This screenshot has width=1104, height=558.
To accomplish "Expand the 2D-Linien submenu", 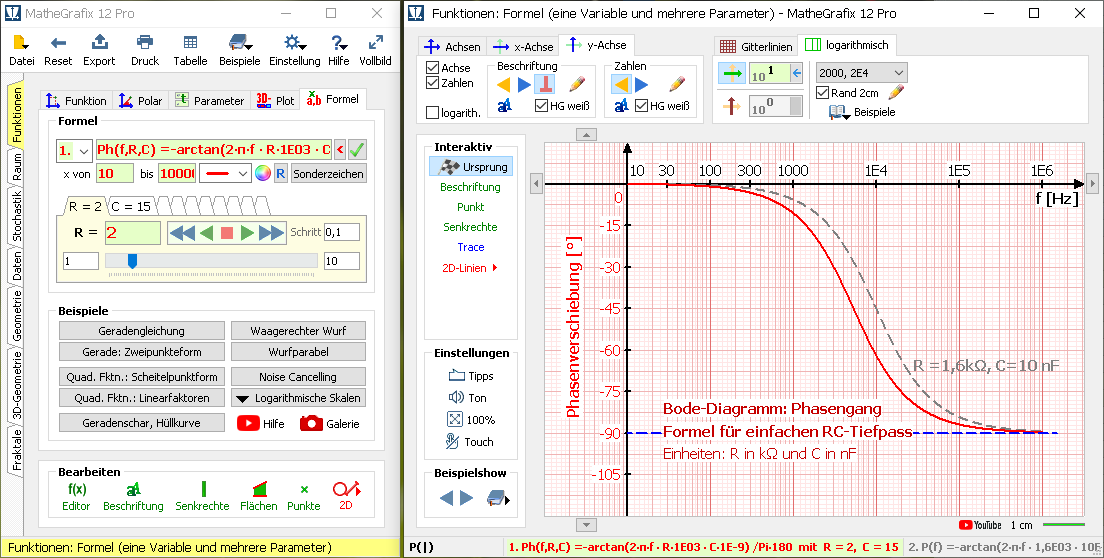I will [470, 267].
